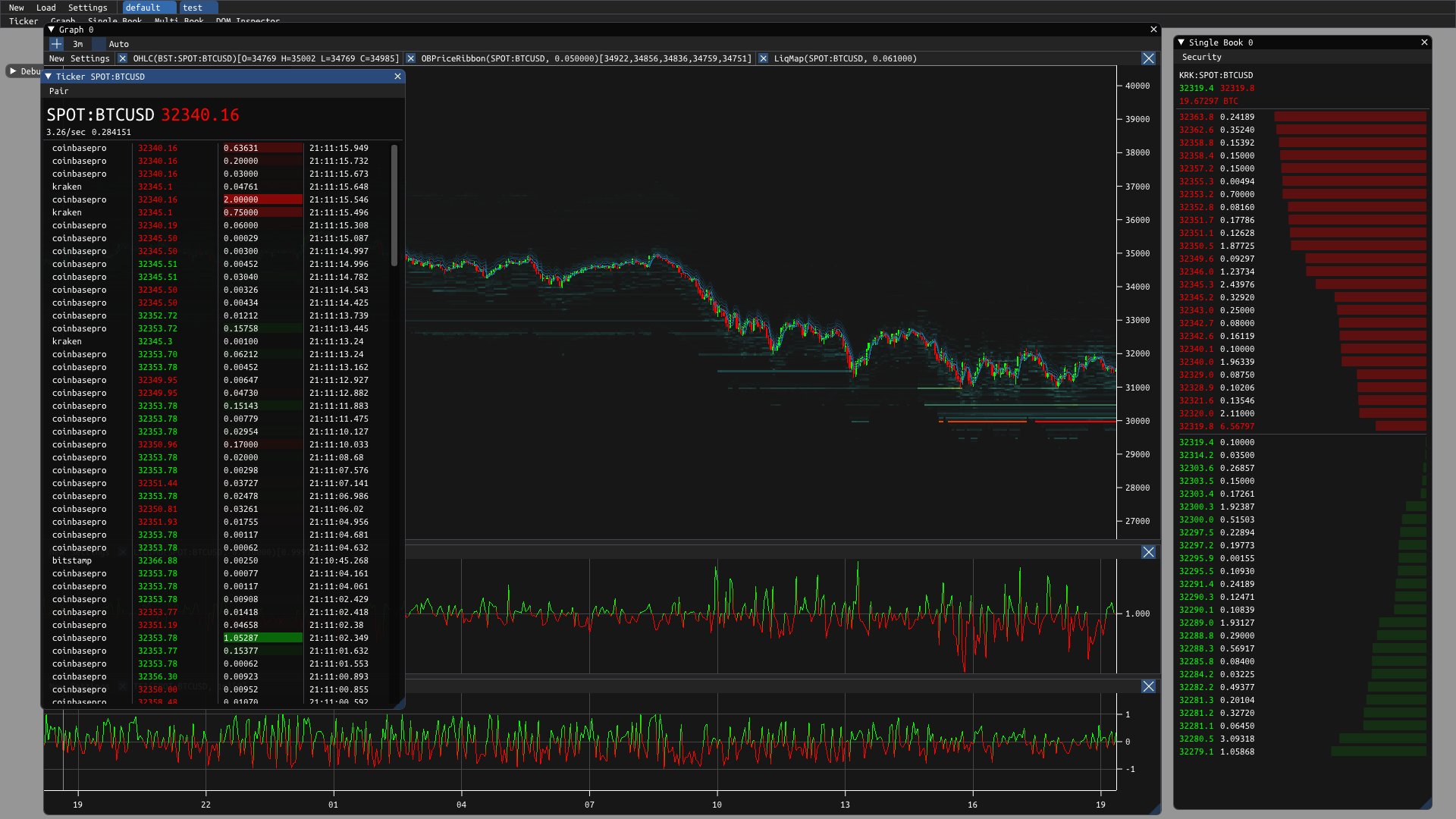The width and height of the screenshot is (1456, 819).
Task: Click the 32352.72 trade price
Action: point(158,315)
